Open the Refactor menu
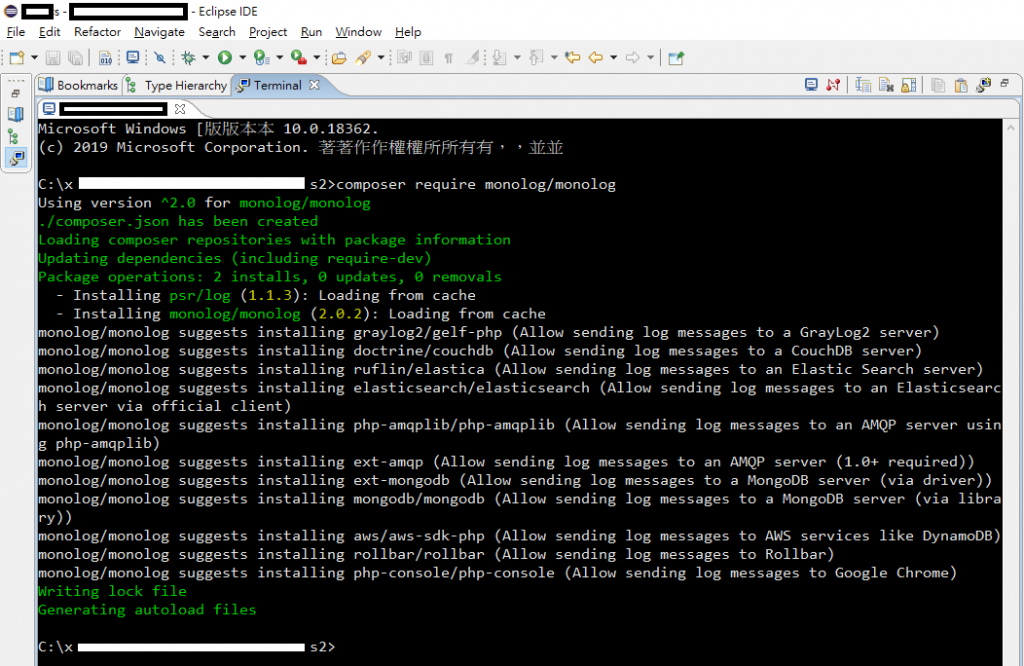This screenshot has height=666, width=1024. click(x=97, y=32)
